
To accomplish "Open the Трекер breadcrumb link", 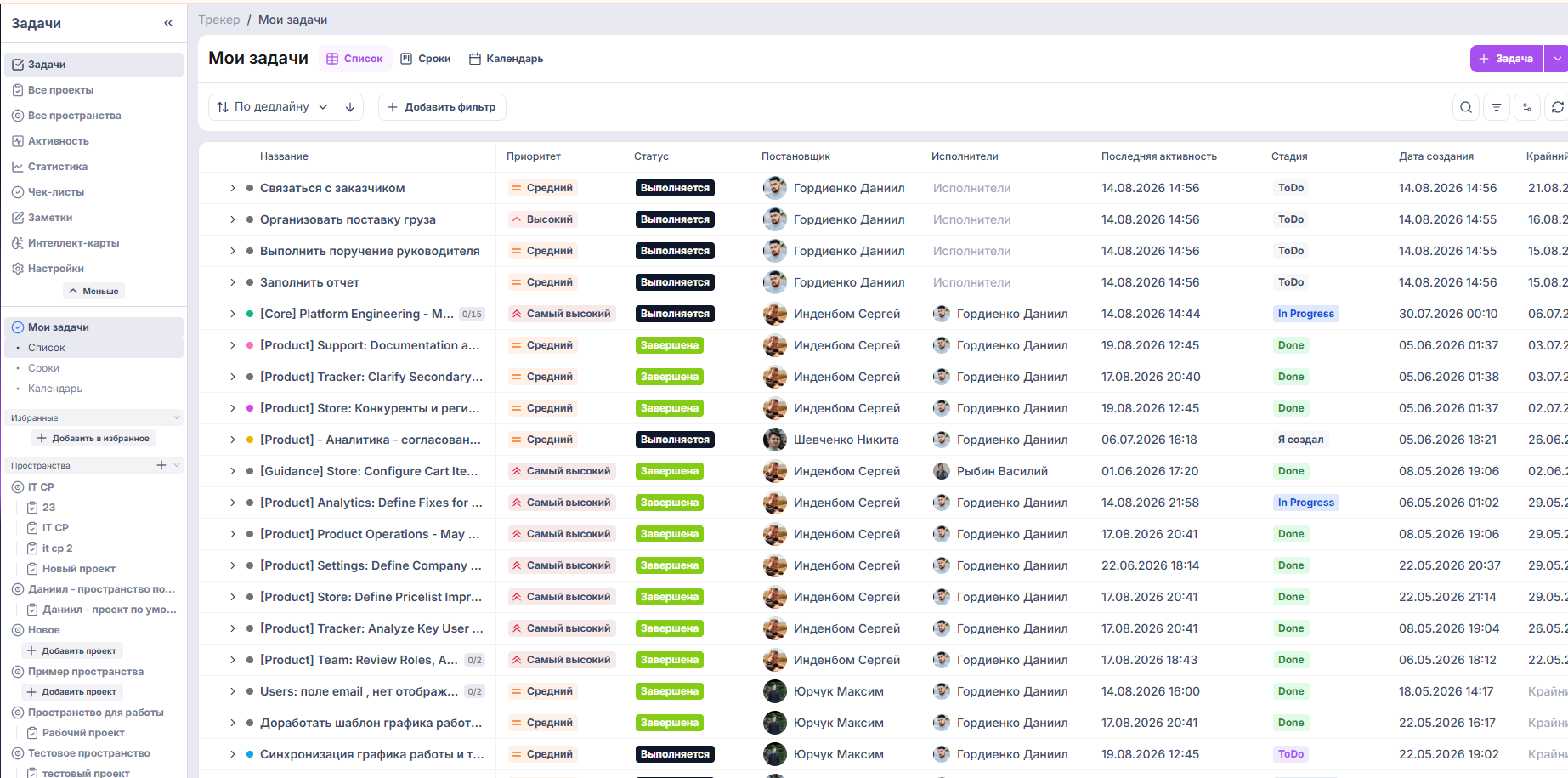I will (x=219, y=20).
